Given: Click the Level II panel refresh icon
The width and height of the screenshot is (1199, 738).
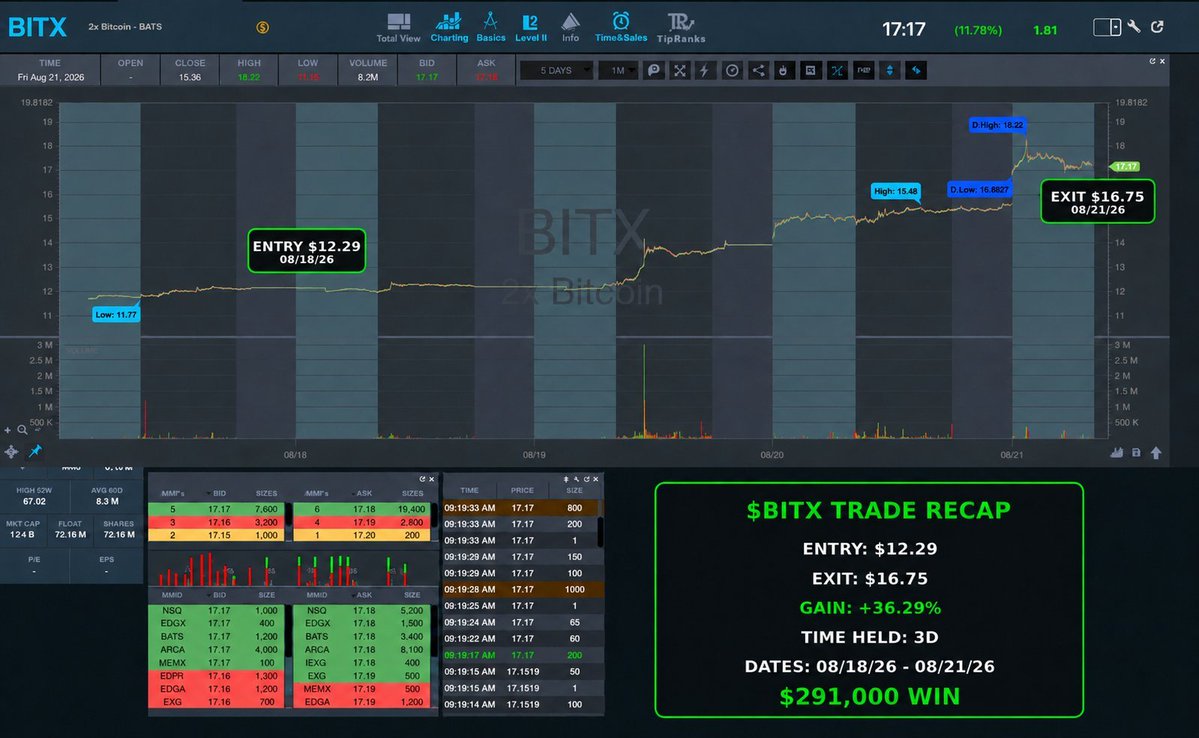Looking at the screenshot, I should pyautogui.click(x=422, y=479).
